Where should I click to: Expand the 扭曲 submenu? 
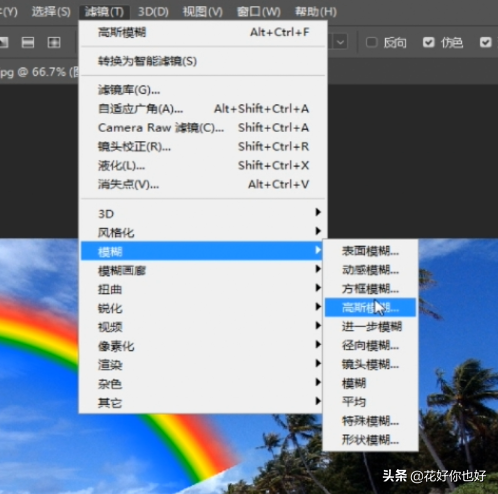pos(203,289)
